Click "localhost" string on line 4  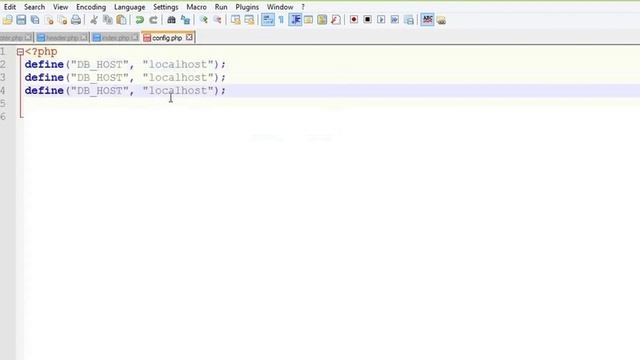pos(178,91)
